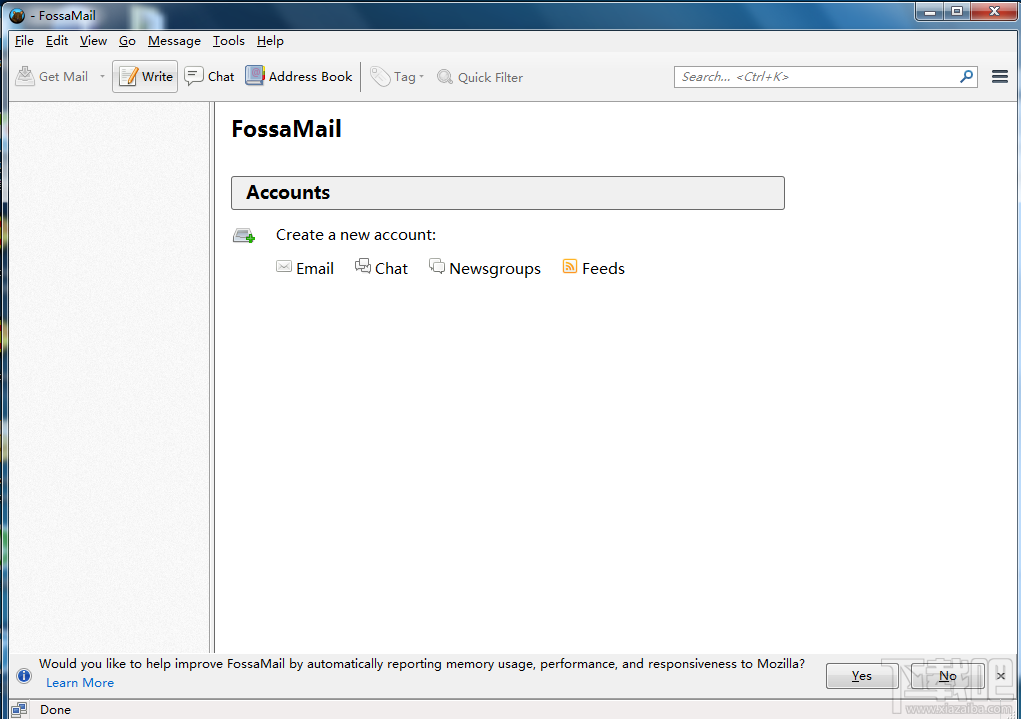Image resolution: width=1021 pixels, height=719 pixels.
Task: Click the FossaMail page heading
Action: coord(287,129)
